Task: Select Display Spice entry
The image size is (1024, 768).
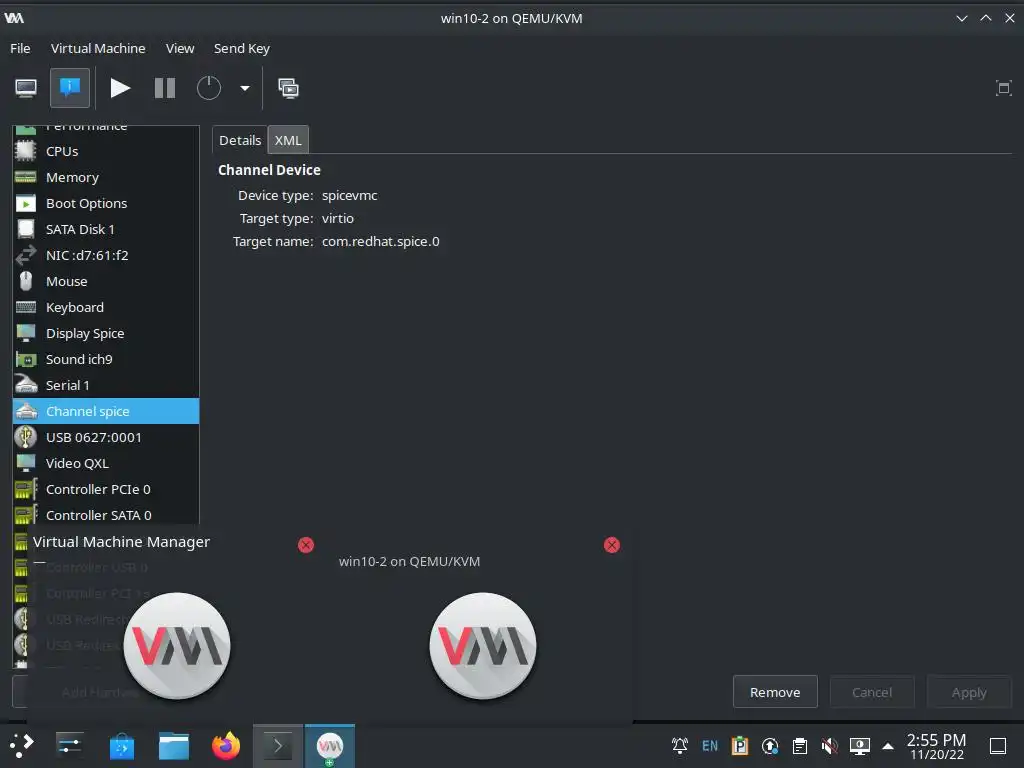Action: click(106, 333)
